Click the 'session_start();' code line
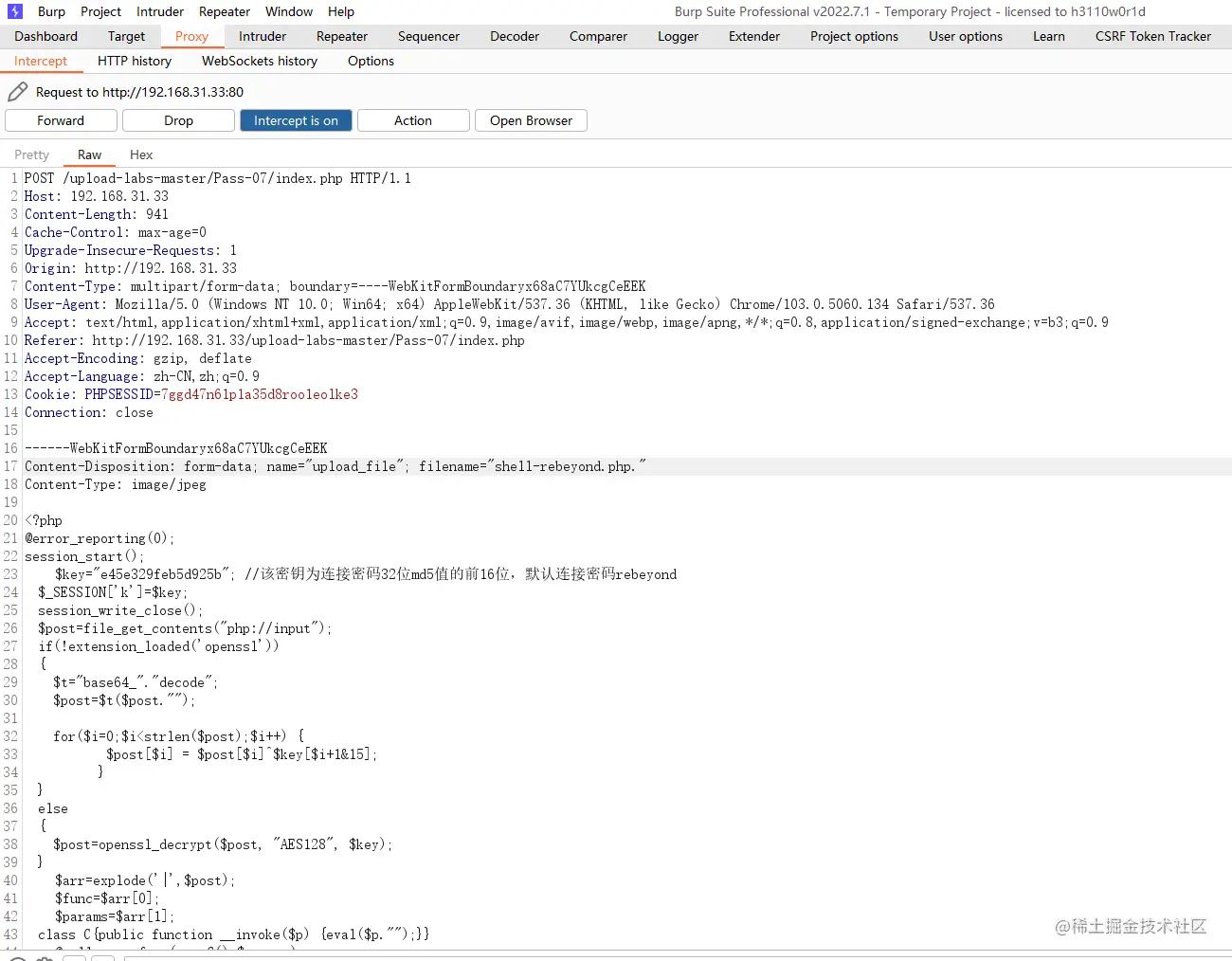 (x=84, y=556)
